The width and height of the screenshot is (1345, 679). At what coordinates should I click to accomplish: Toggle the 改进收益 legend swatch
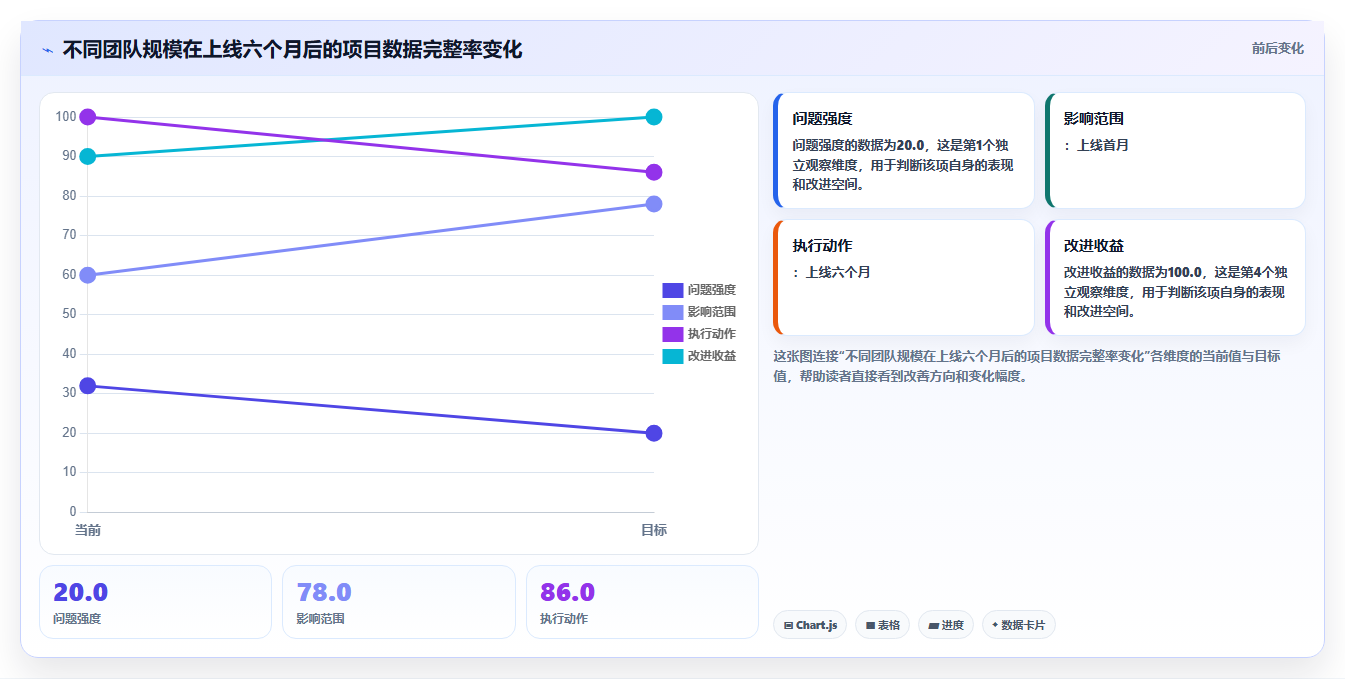[x=672, y=356]
